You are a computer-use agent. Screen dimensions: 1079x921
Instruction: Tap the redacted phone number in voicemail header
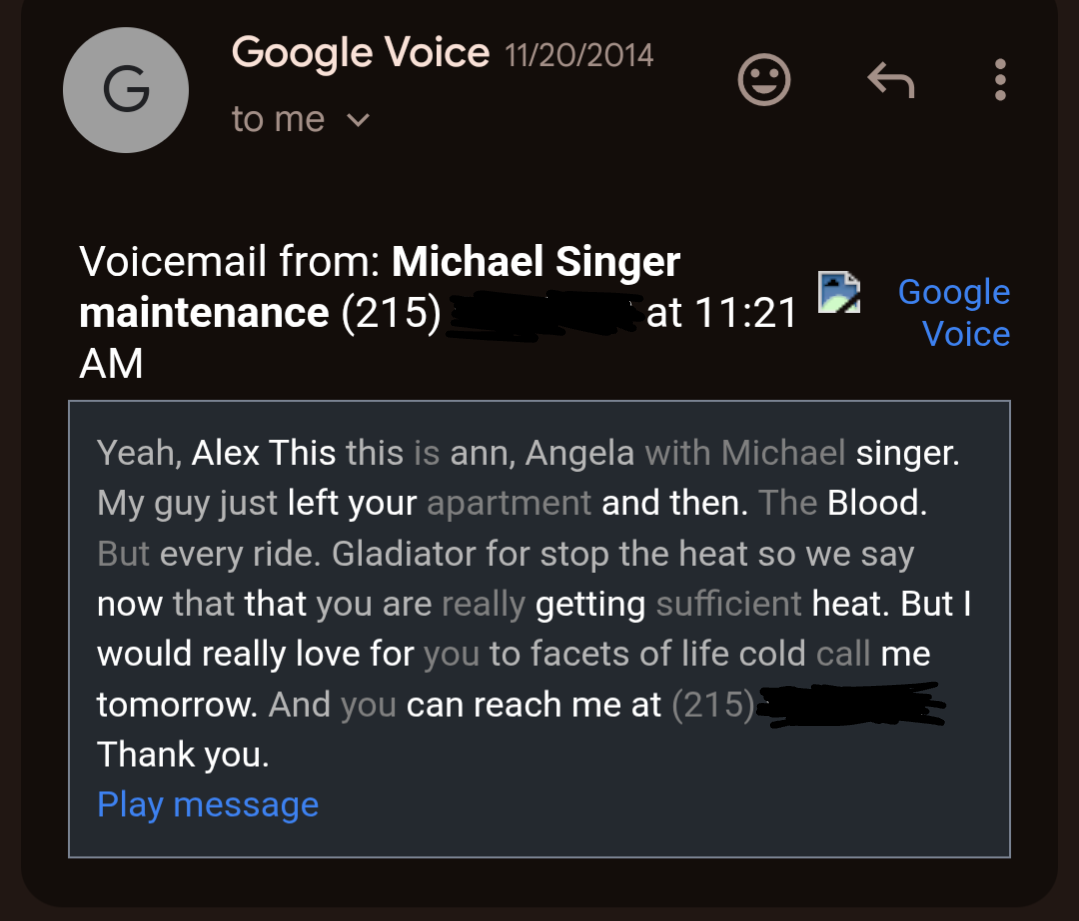(543, 312)
